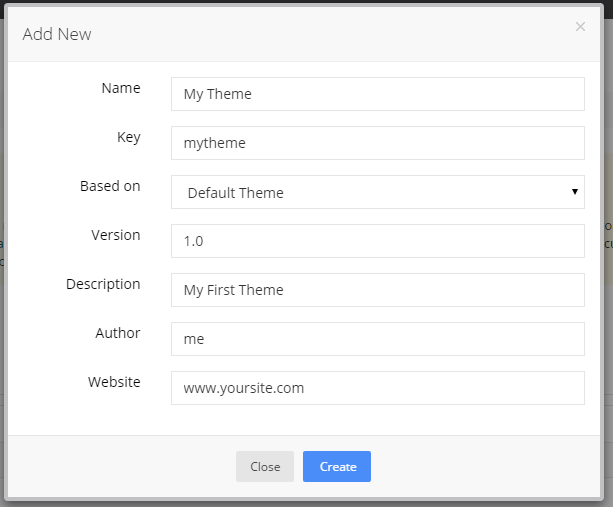
Task: Click the Based on label
Action: [110, 186]
